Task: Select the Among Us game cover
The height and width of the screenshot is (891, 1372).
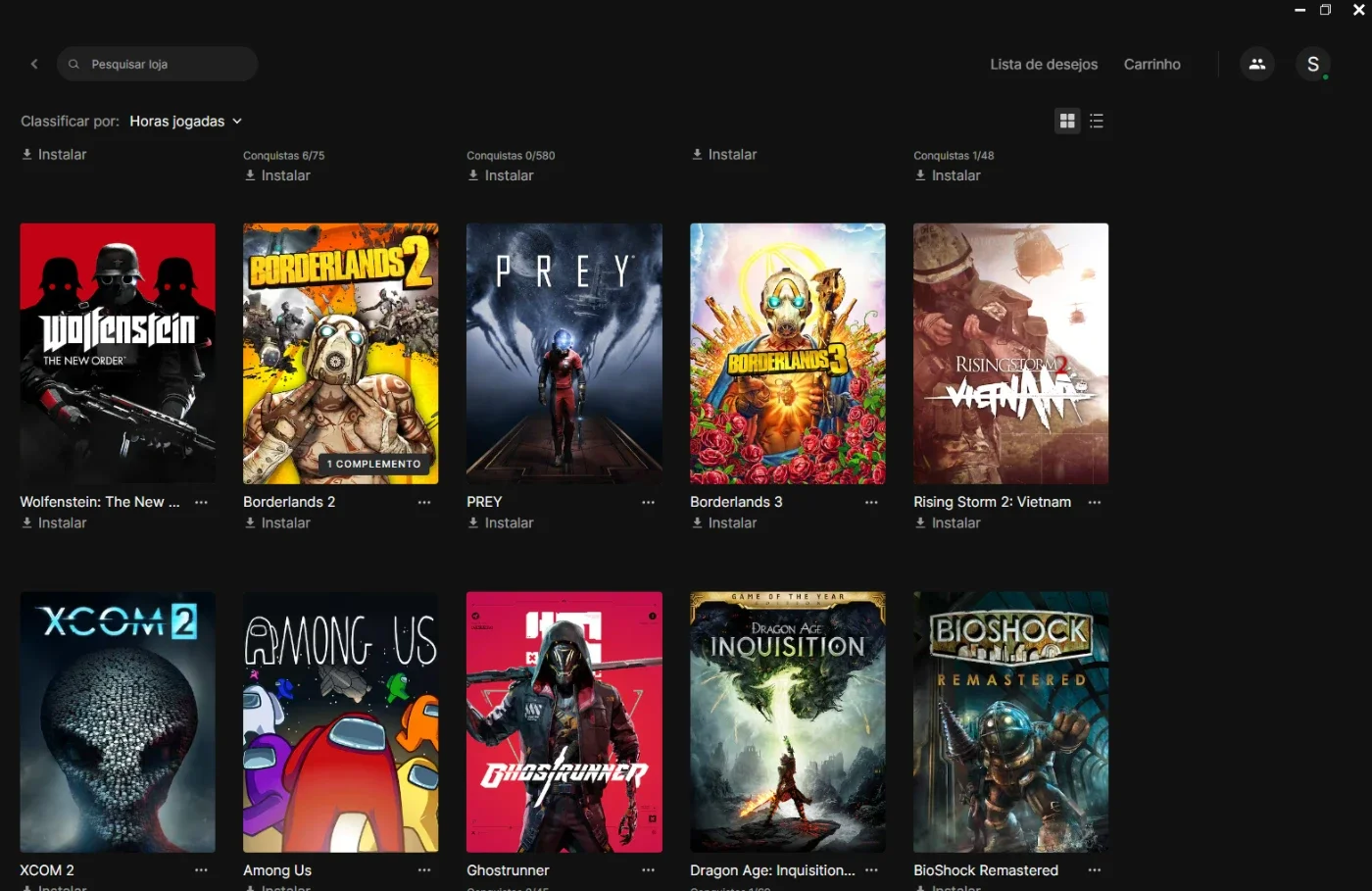Action: (x=341, y=722)
